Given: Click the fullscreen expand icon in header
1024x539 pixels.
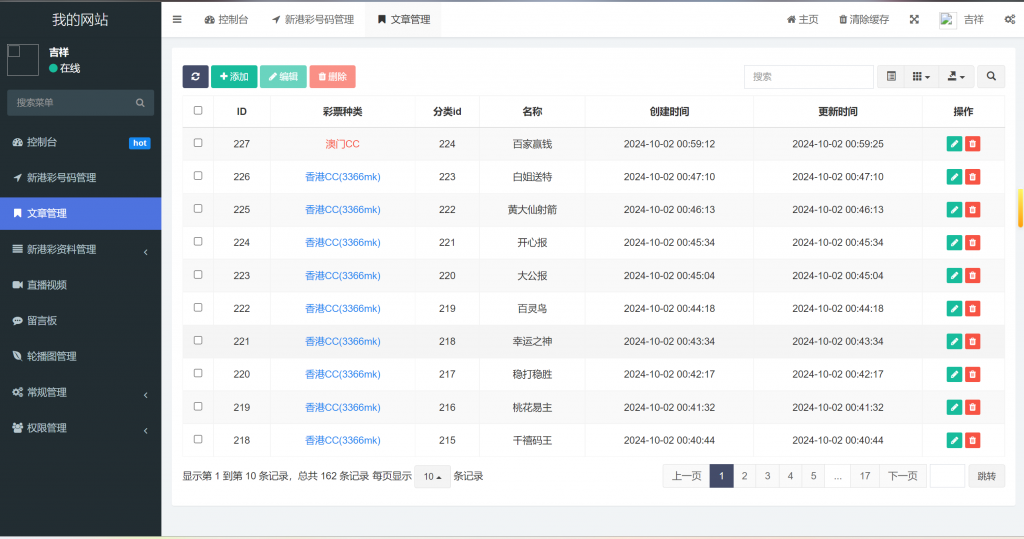Looking at the screenshot, I should pos(914,19).
